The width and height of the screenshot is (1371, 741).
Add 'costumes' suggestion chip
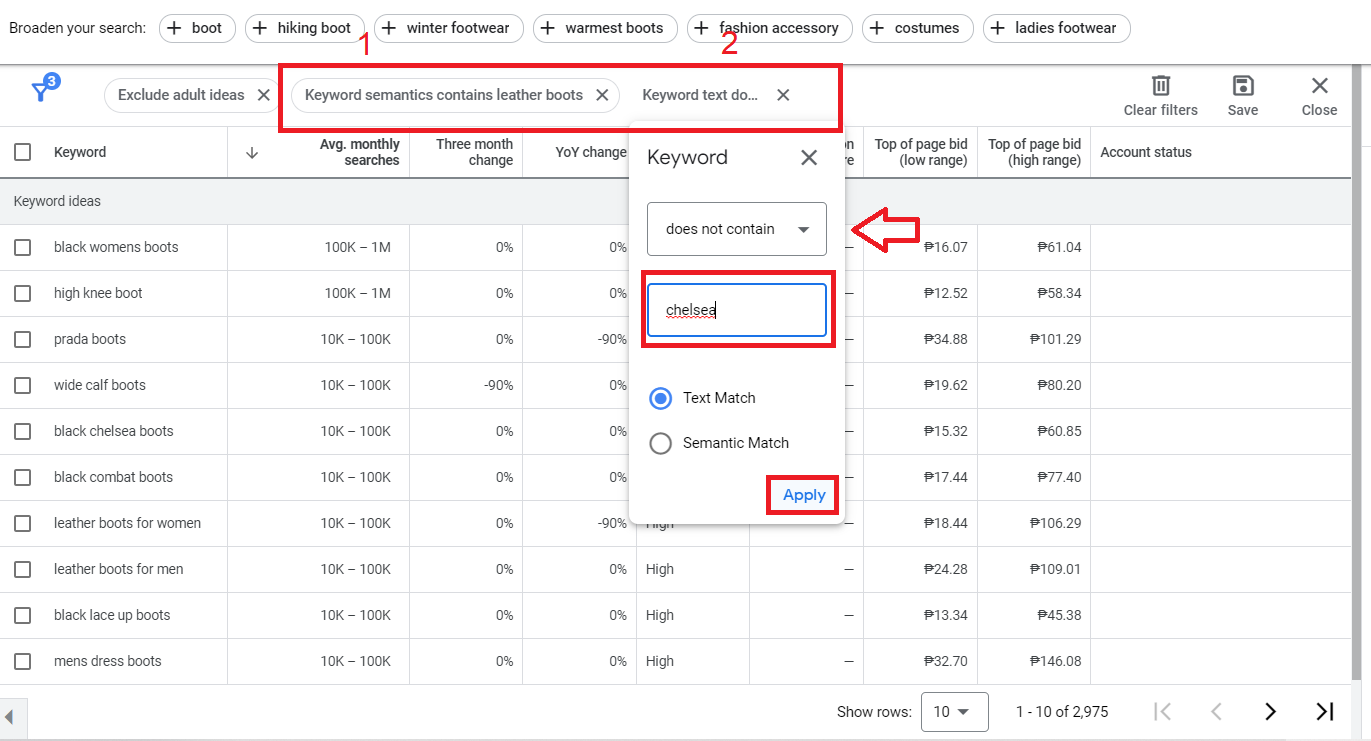[x=918, y=28]
